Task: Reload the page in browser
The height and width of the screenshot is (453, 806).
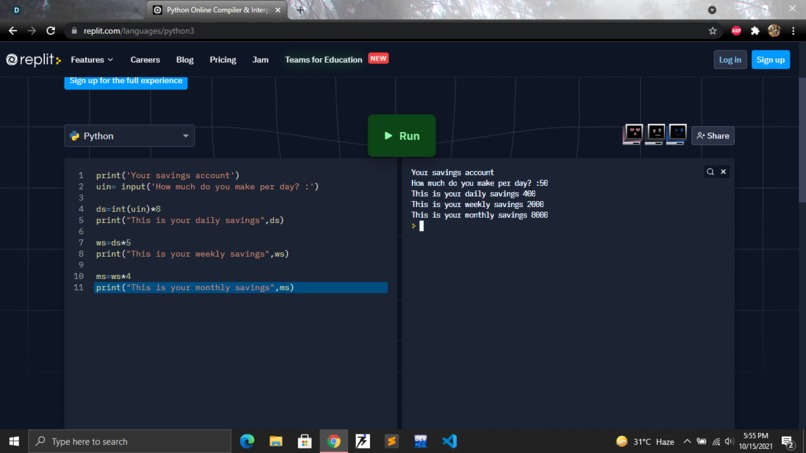Action: [x=50, y=31]
